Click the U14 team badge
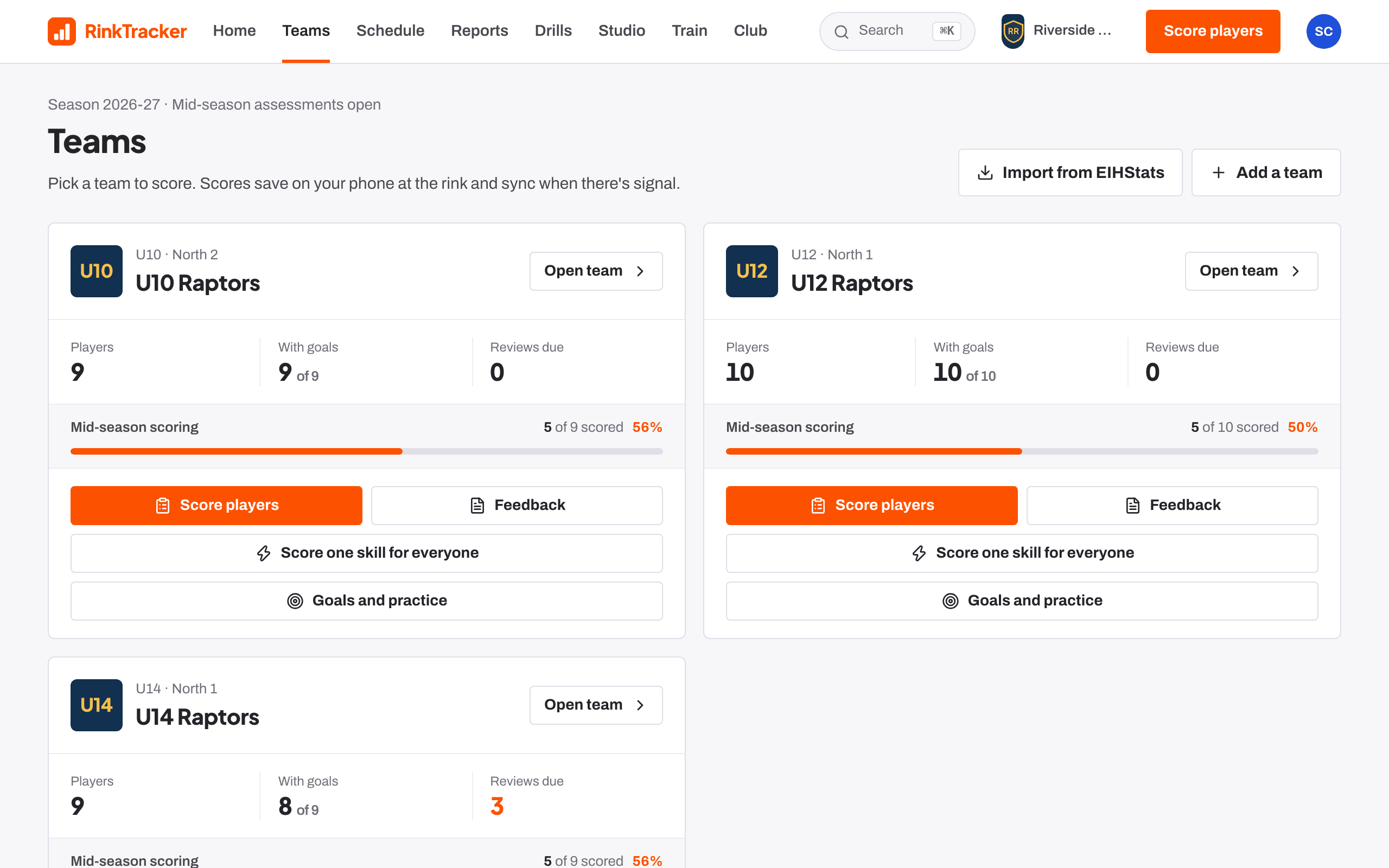 click(97, 705)
